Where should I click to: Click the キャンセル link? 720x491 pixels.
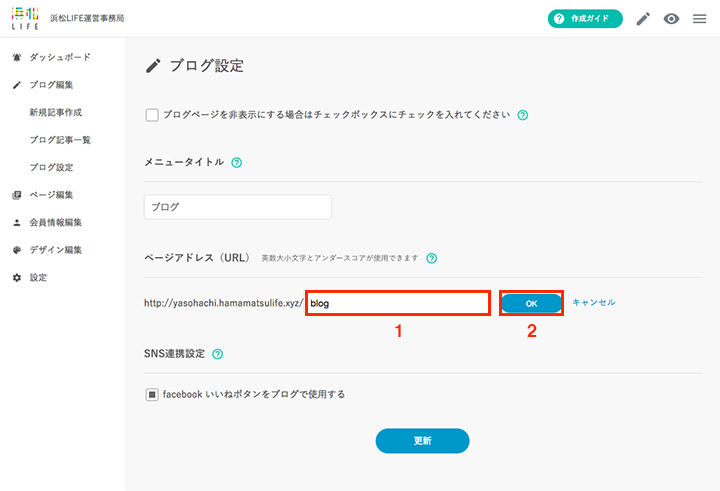tap(594, 302)
